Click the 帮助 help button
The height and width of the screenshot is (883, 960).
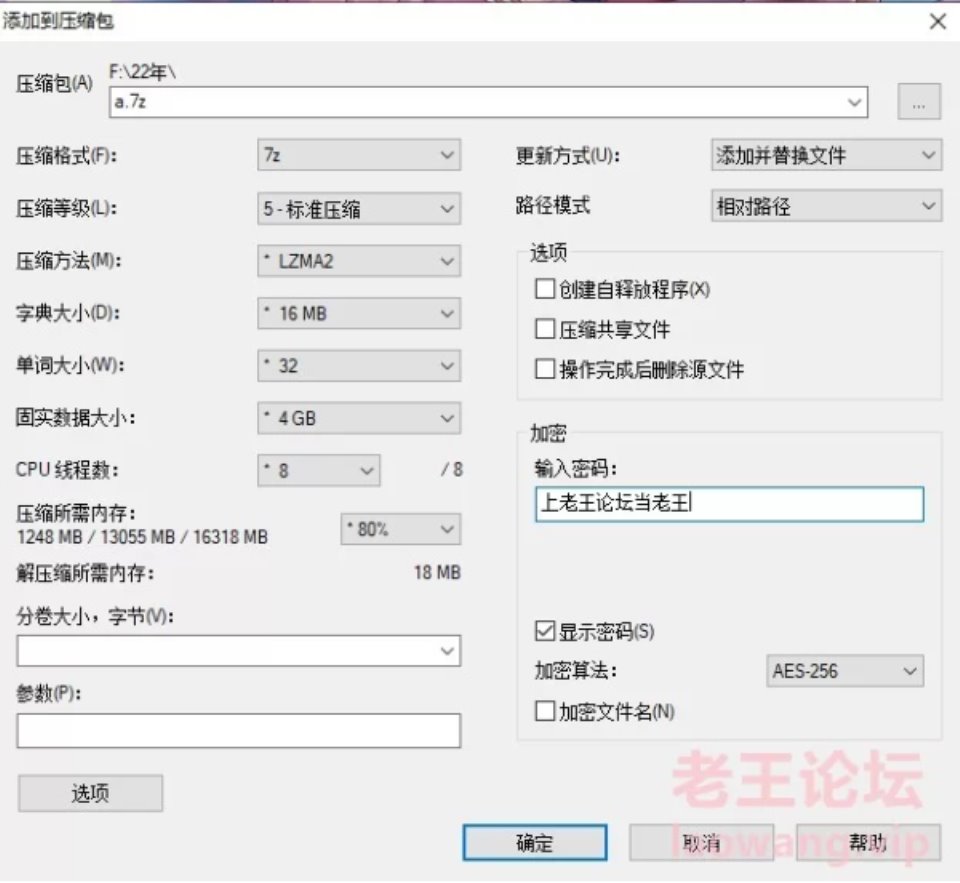(x=868, y=843)
